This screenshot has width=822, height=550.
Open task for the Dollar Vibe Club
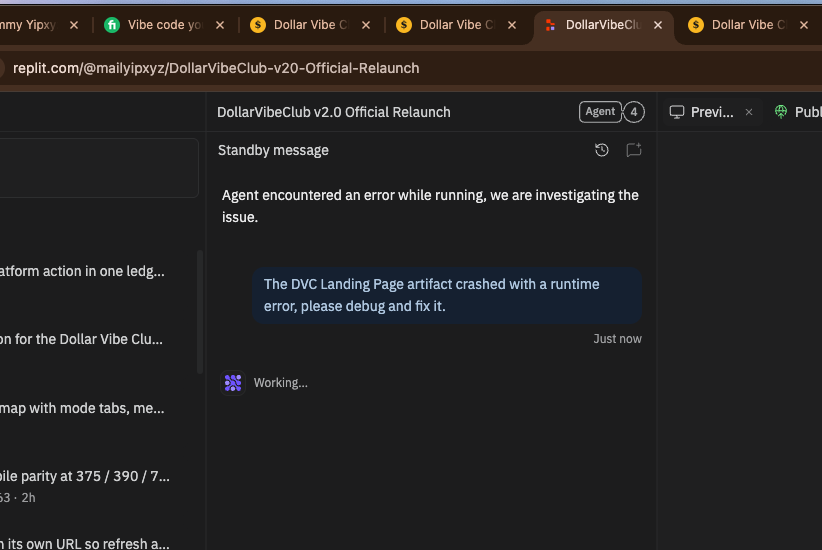click(x=81, y=339)
